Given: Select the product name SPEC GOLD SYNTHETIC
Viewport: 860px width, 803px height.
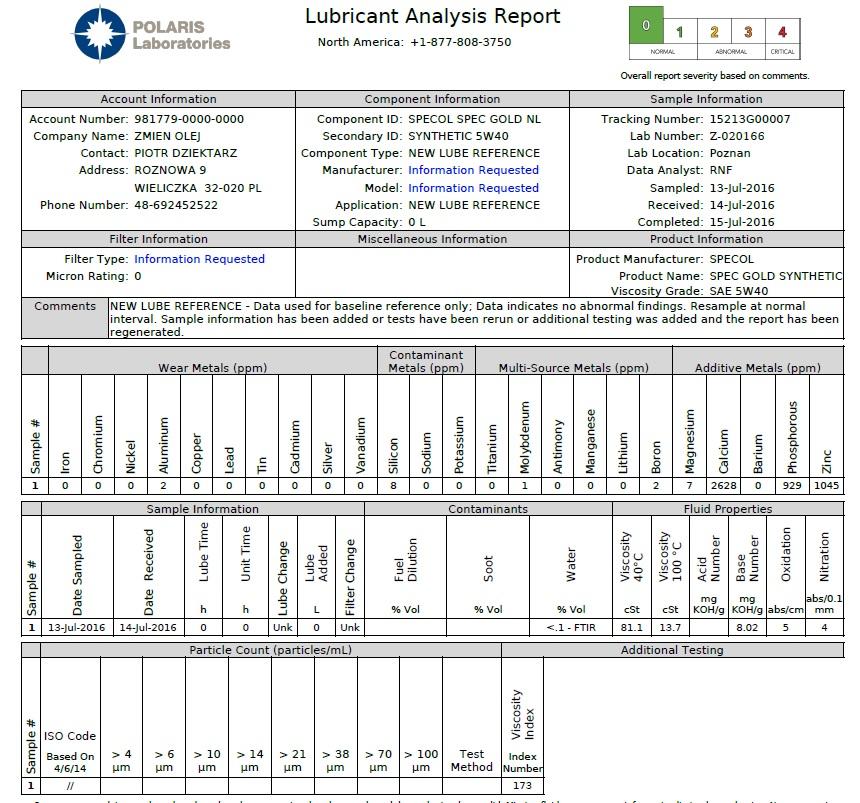Looking at the screenshot, I should point(776,276).
